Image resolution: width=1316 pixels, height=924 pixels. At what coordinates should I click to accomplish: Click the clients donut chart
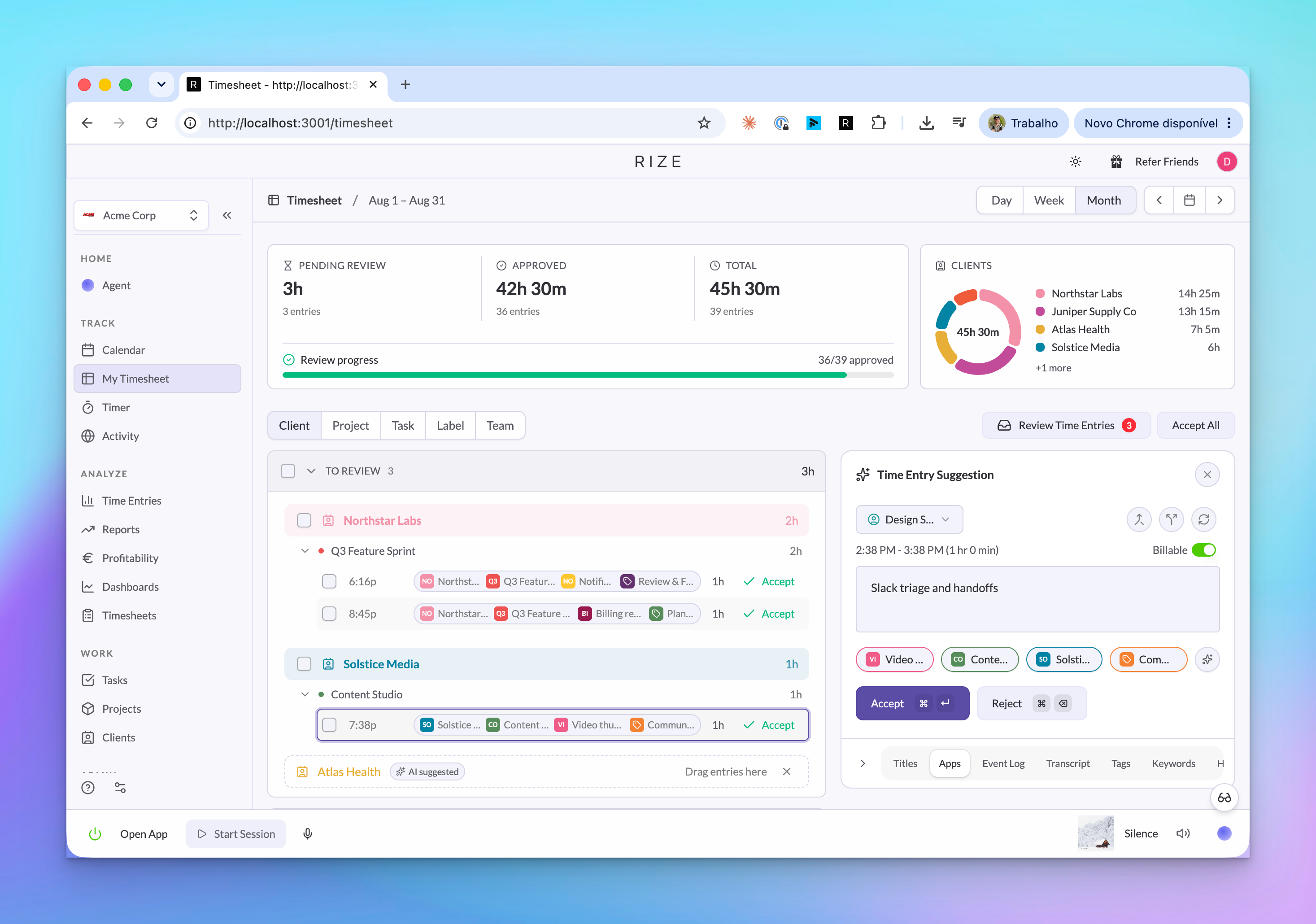coord(978,332)
